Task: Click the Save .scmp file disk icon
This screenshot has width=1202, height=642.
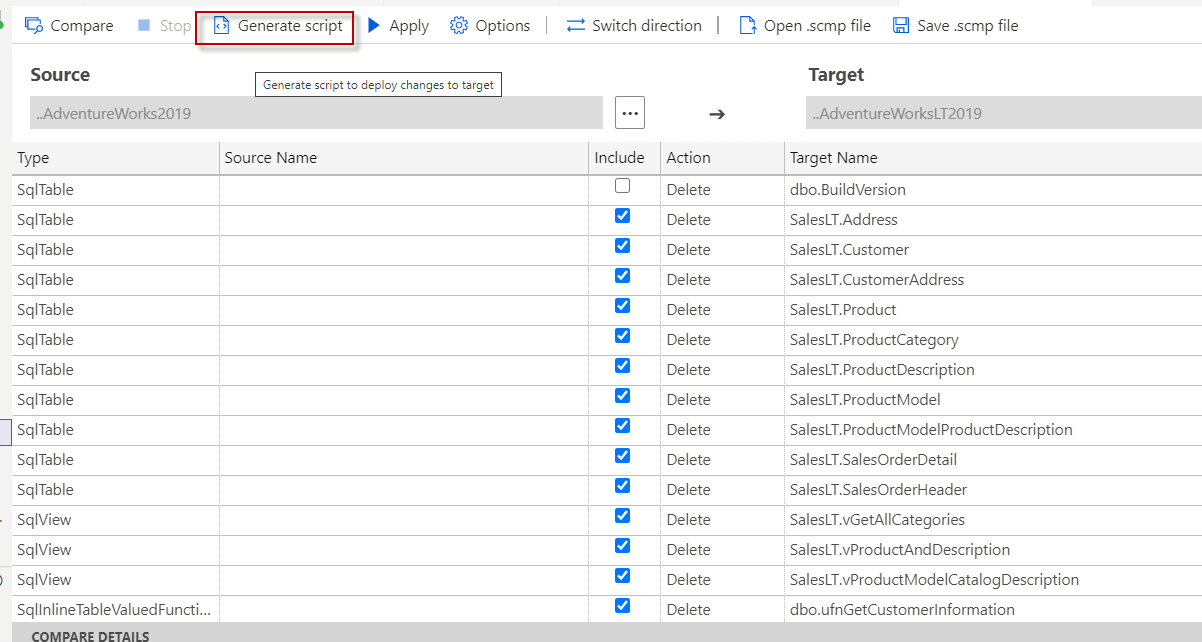Action: pos(901,26)
